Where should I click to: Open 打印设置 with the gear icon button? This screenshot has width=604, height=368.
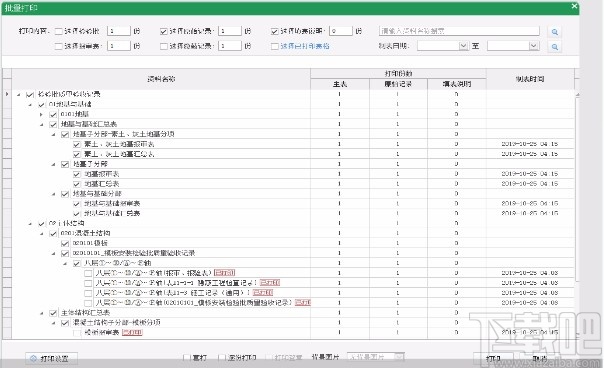pos(51,358)
